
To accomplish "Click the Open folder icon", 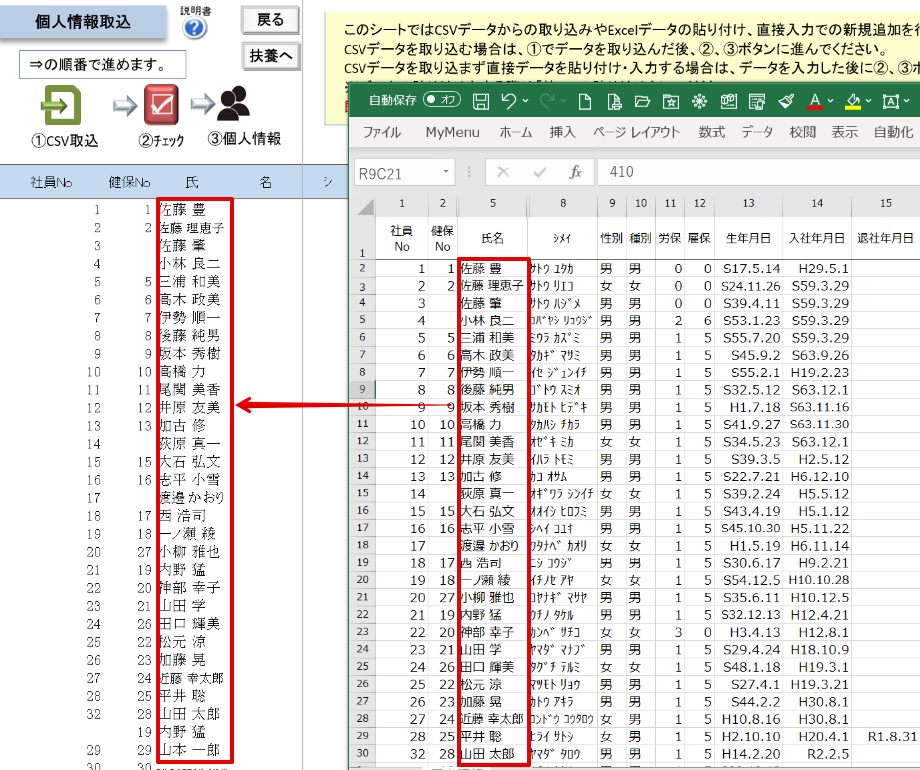I will pyautogui.click(x=642, y=102).
